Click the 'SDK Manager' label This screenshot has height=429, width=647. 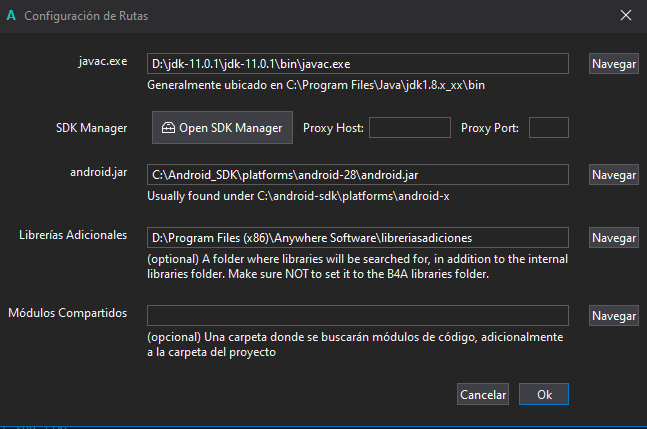click(x=92, y=128)
